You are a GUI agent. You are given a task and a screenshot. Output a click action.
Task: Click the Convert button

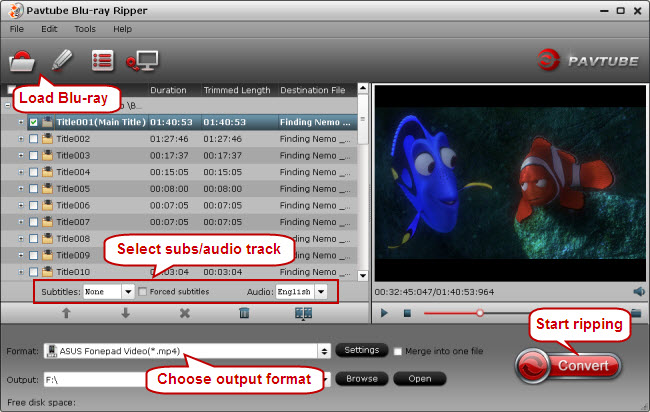(x=568, y=366)
